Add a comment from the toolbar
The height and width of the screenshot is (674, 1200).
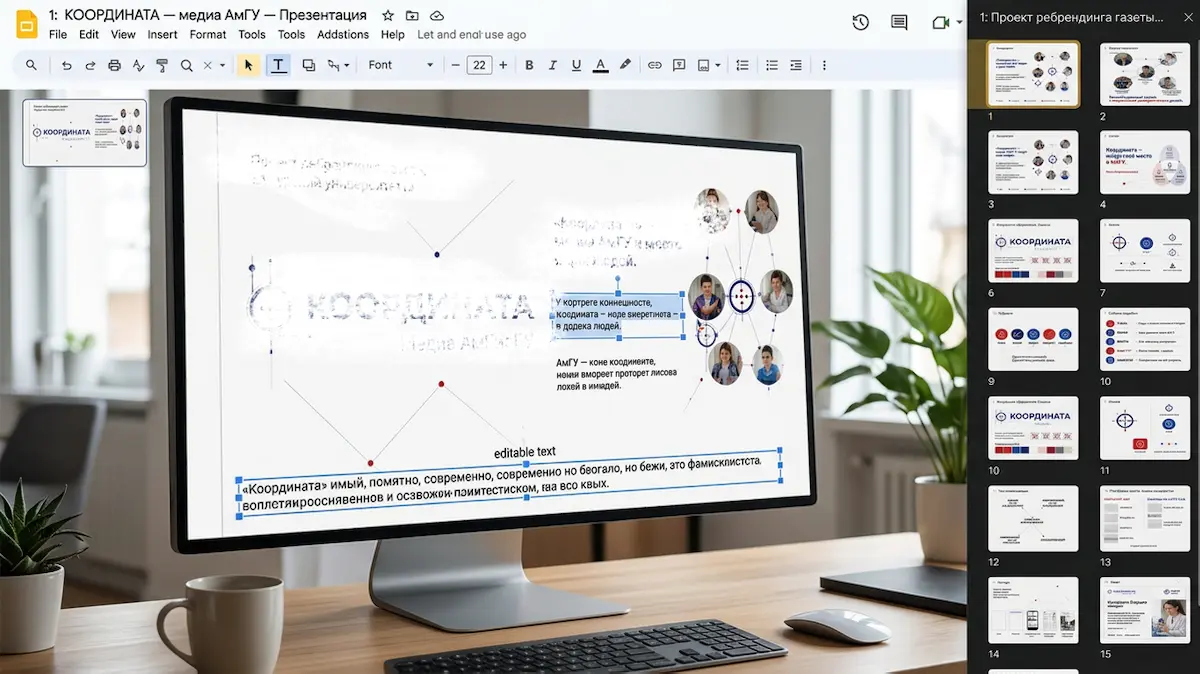679,65
